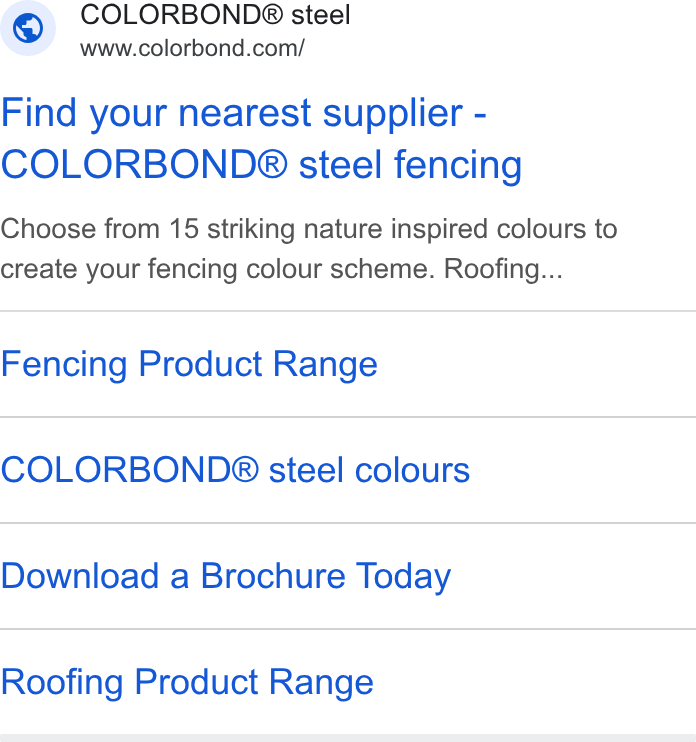The image size is (696, 742).
Task: Click 'COLORBOND® steel fencing' headline line
Action: pos(261,165)
